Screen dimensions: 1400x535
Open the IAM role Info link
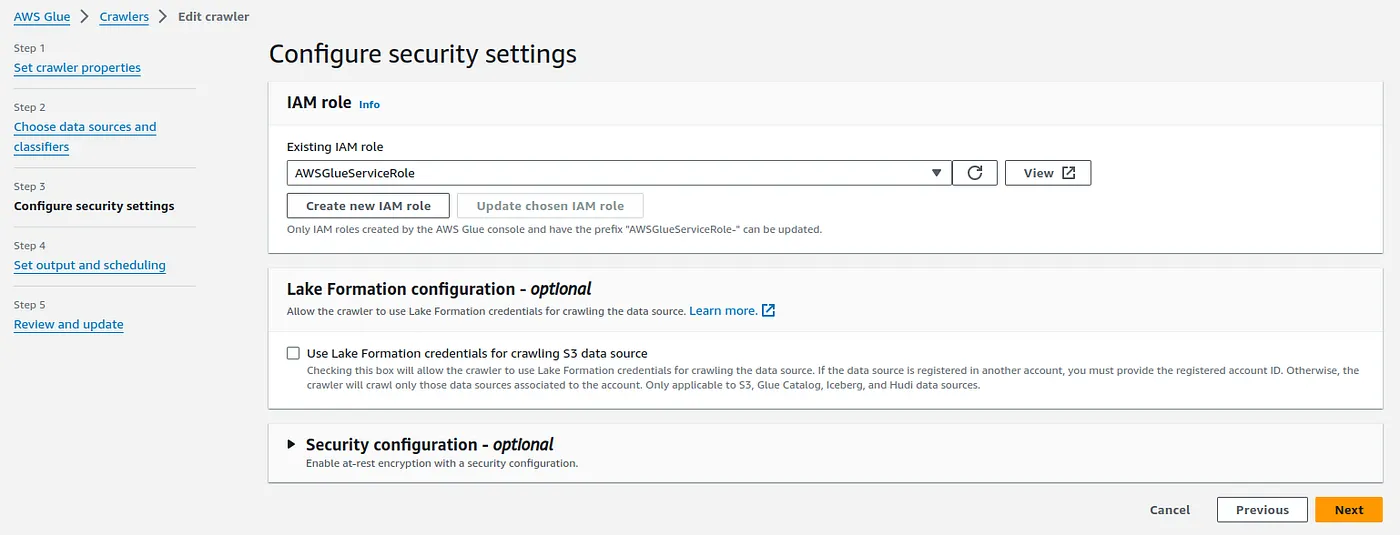click(369, 104)
